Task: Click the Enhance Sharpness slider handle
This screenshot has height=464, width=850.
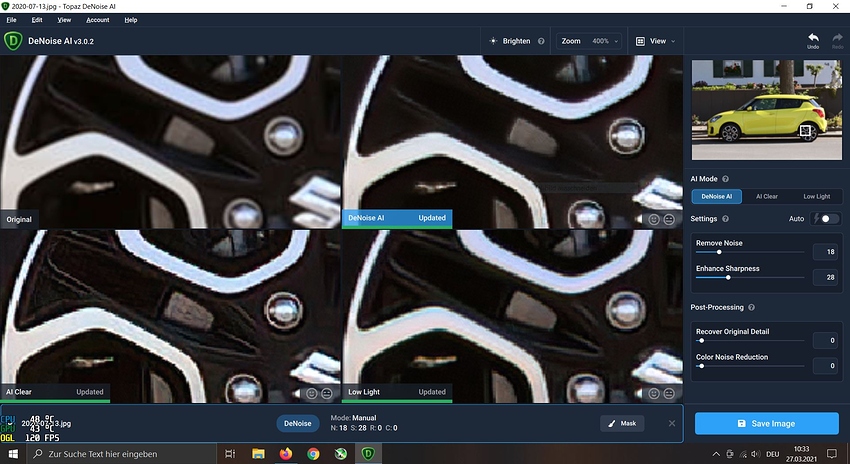Action: 728,277
